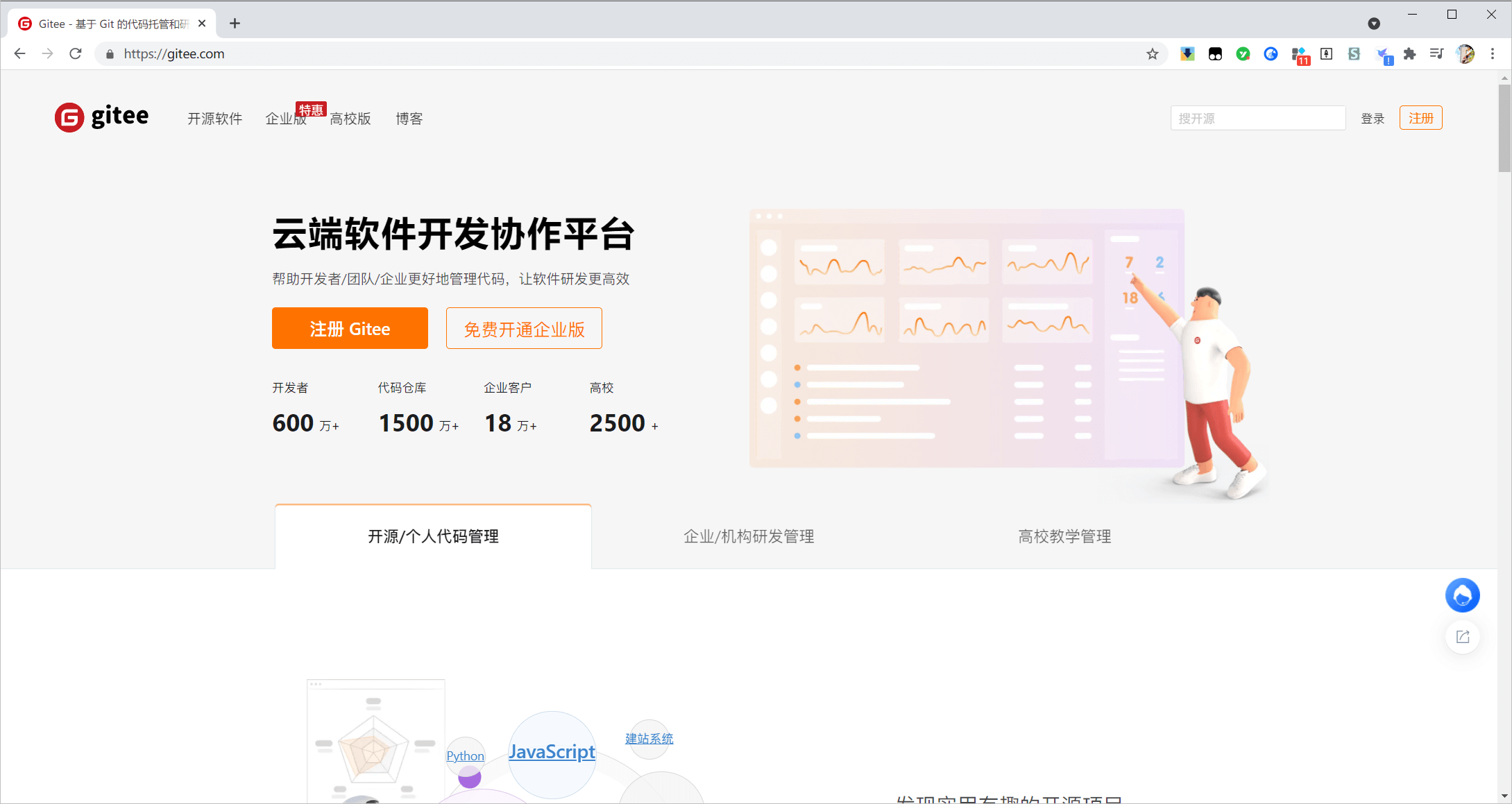The height and width of the screenshot is (804, 1512).
Task: Click the orange 注册 Gitee button
Action: [350, 328]
